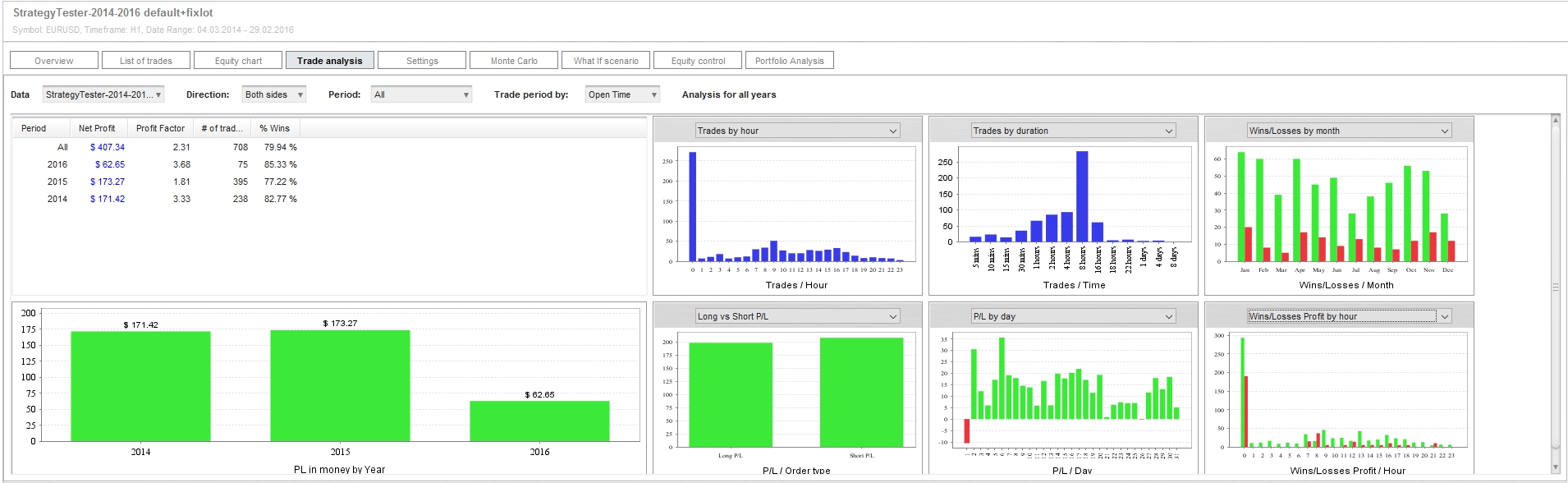This screenshot has width=1568, height=483.
Task: Open the Equity chart tab
Action: pyautogui.click(x=238, y=61)
